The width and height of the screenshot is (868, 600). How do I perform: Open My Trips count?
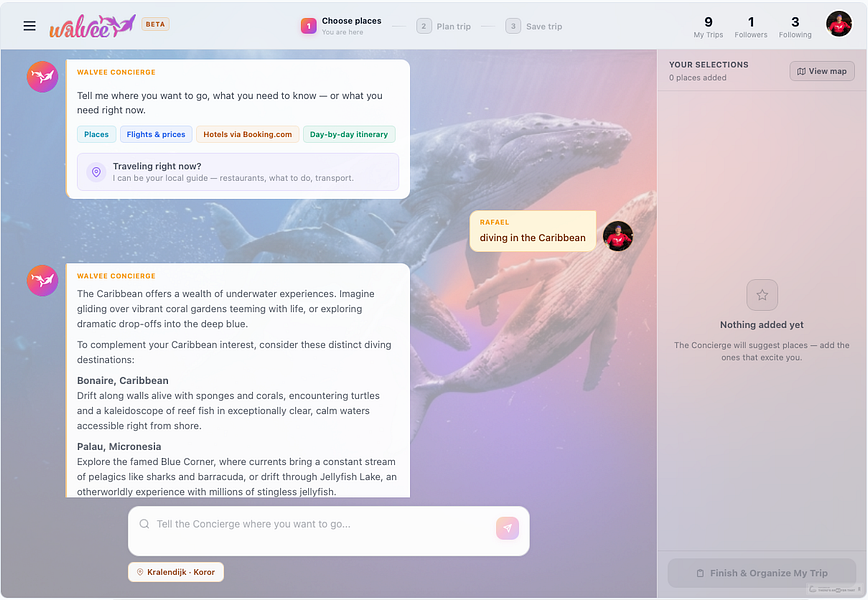pyautogui.click(x=708, y=27)
